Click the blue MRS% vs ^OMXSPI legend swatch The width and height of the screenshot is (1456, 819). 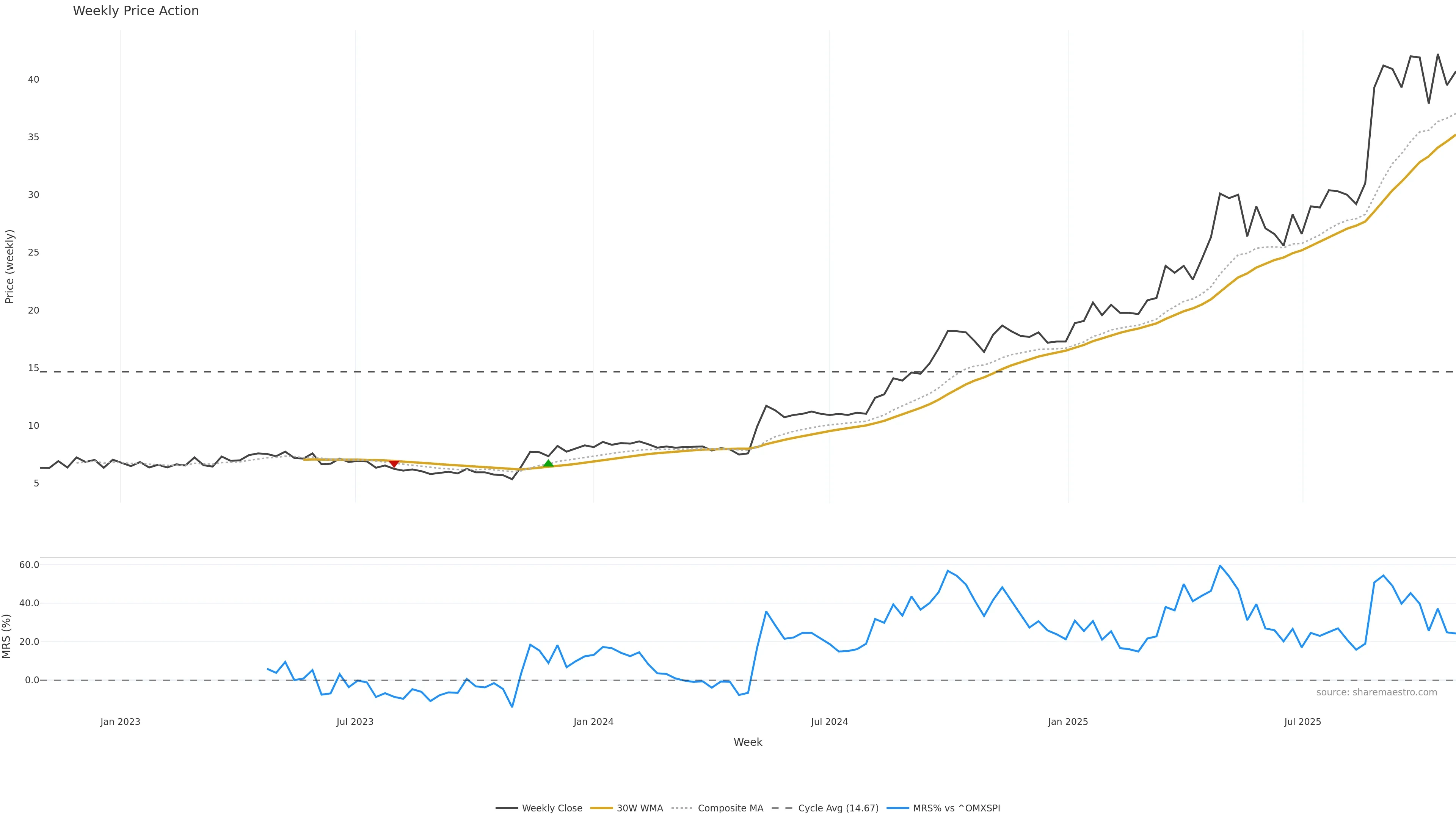click(897, 808)
